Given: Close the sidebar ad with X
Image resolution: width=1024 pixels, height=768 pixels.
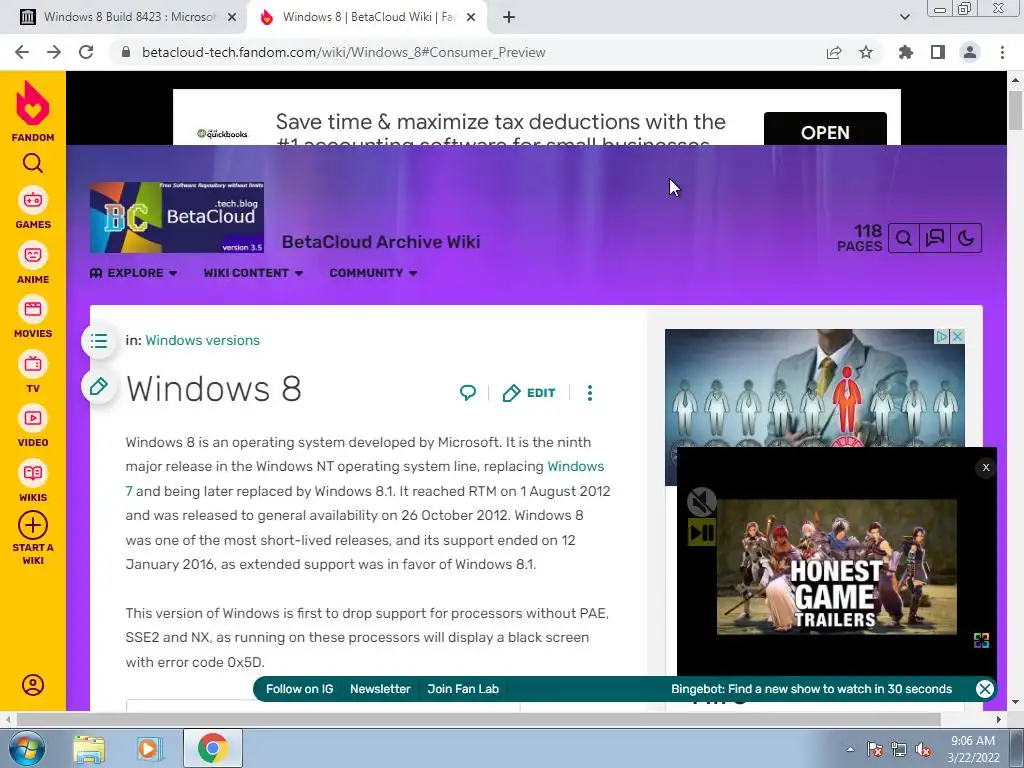Looking at the screenshot, I should [957, 336].
